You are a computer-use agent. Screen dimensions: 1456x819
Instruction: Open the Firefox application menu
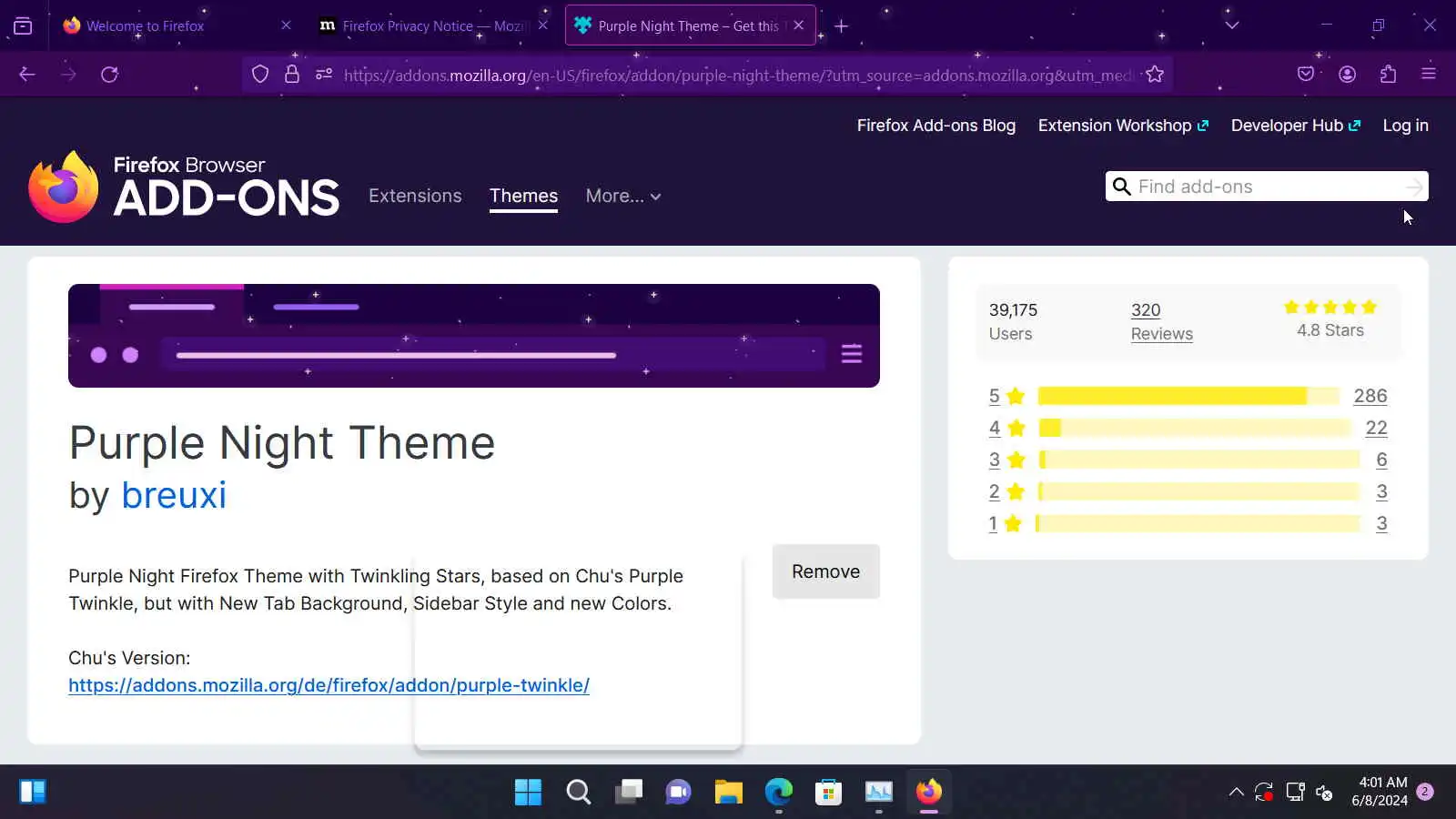click(1429, 74)
